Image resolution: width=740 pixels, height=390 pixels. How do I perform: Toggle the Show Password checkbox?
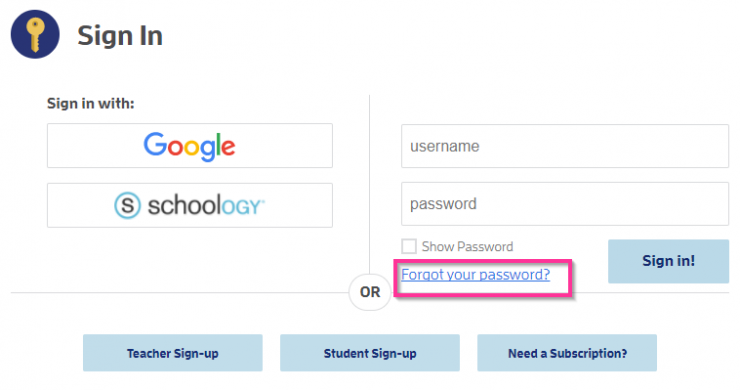pos(409,246)
